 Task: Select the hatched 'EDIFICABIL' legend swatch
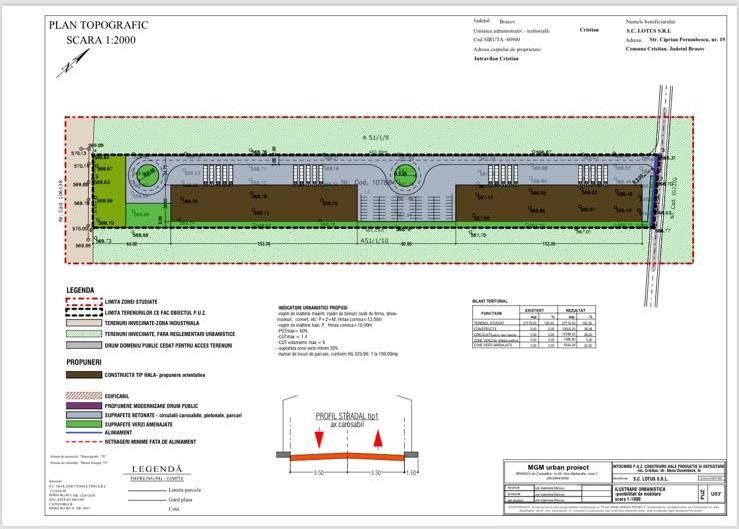click(84, 396)
